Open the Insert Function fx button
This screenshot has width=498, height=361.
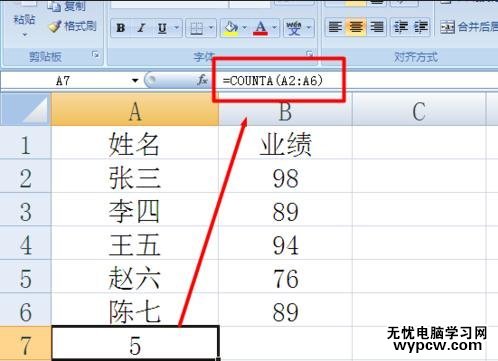point(202,80)
